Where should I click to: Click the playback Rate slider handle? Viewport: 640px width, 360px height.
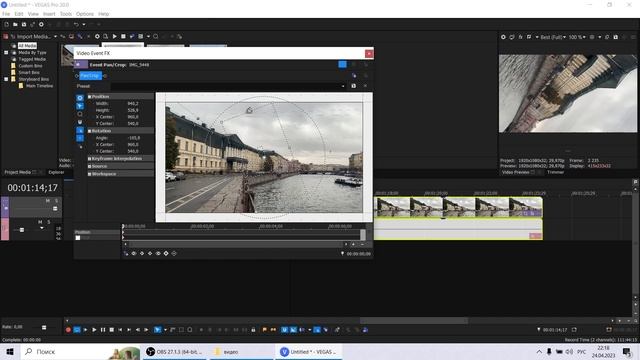pyautogui.click(x=44, y=327)
